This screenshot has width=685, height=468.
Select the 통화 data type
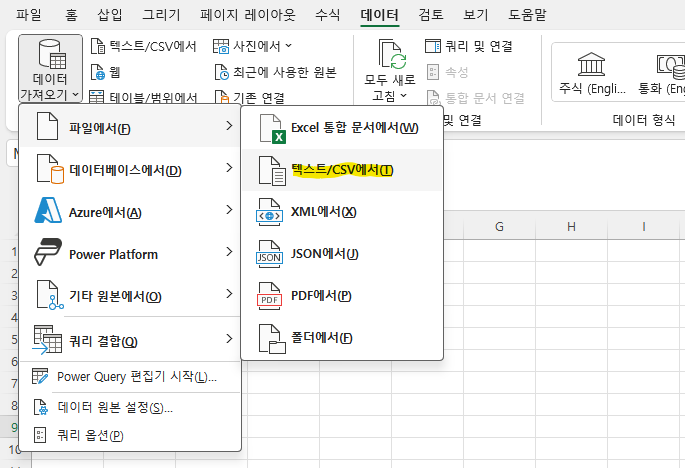[662, 73]
